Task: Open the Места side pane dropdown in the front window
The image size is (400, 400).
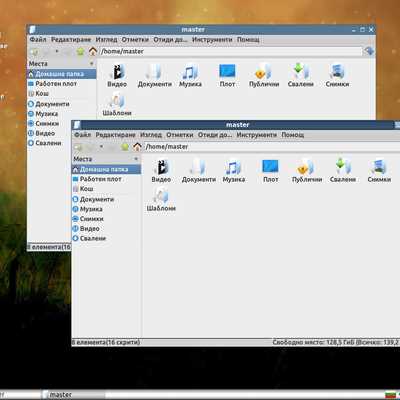Action: [136, 159]
